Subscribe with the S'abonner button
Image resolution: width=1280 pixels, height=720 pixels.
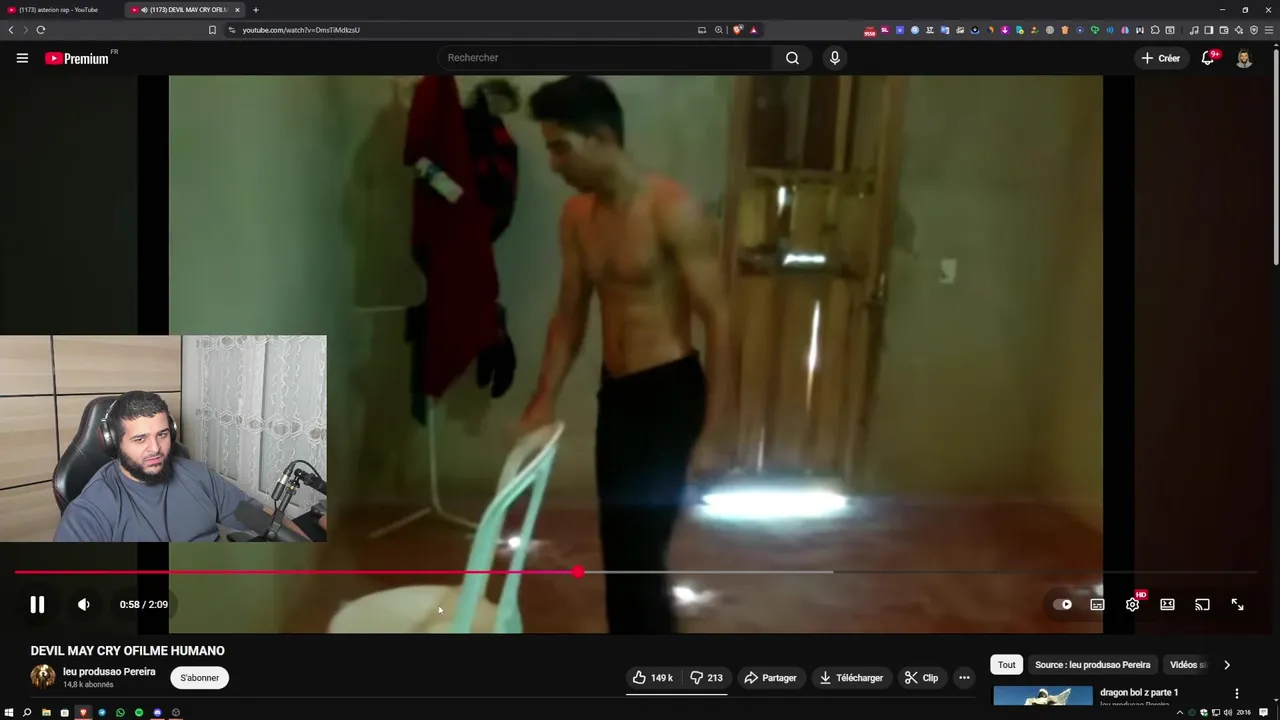point(200,678)
